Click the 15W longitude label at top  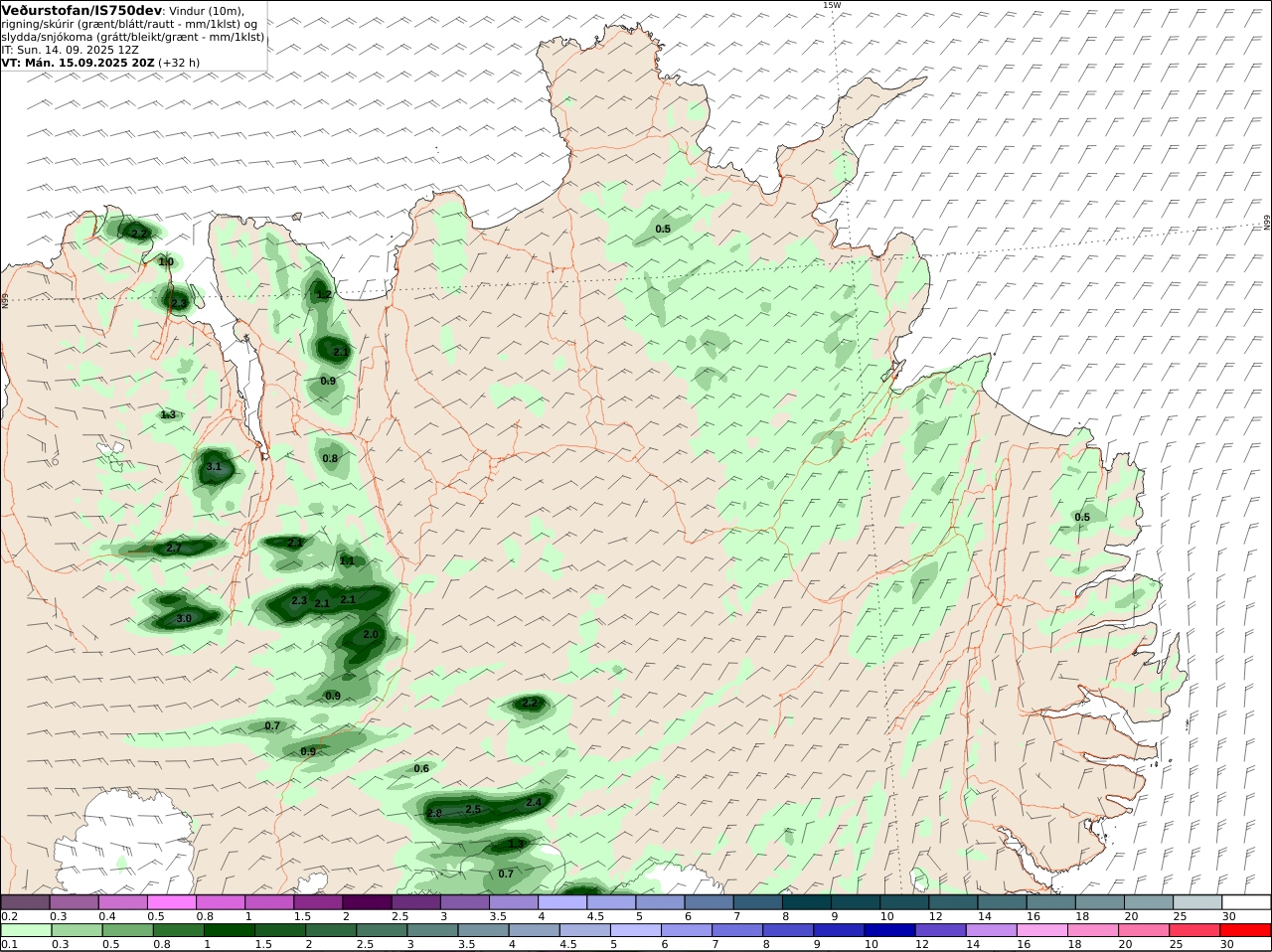[x=832, y=5]
